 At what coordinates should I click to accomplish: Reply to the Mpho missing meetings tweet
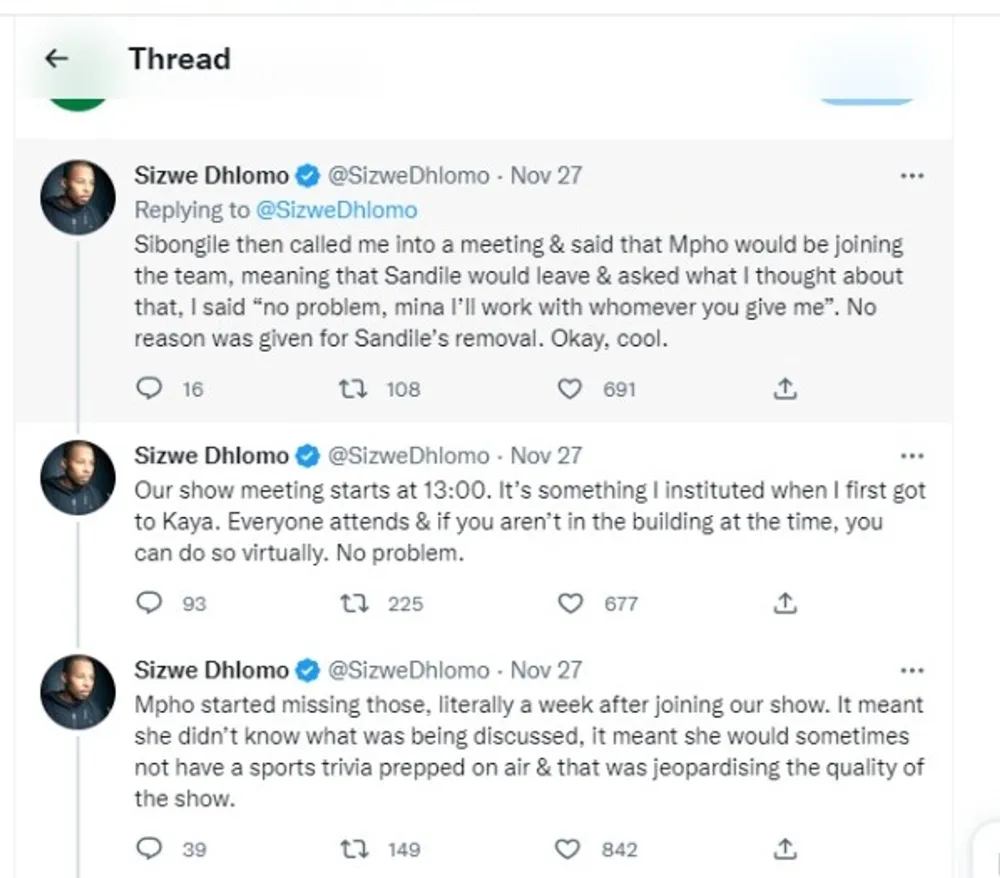pyautogui.click(x=149, y=849)
